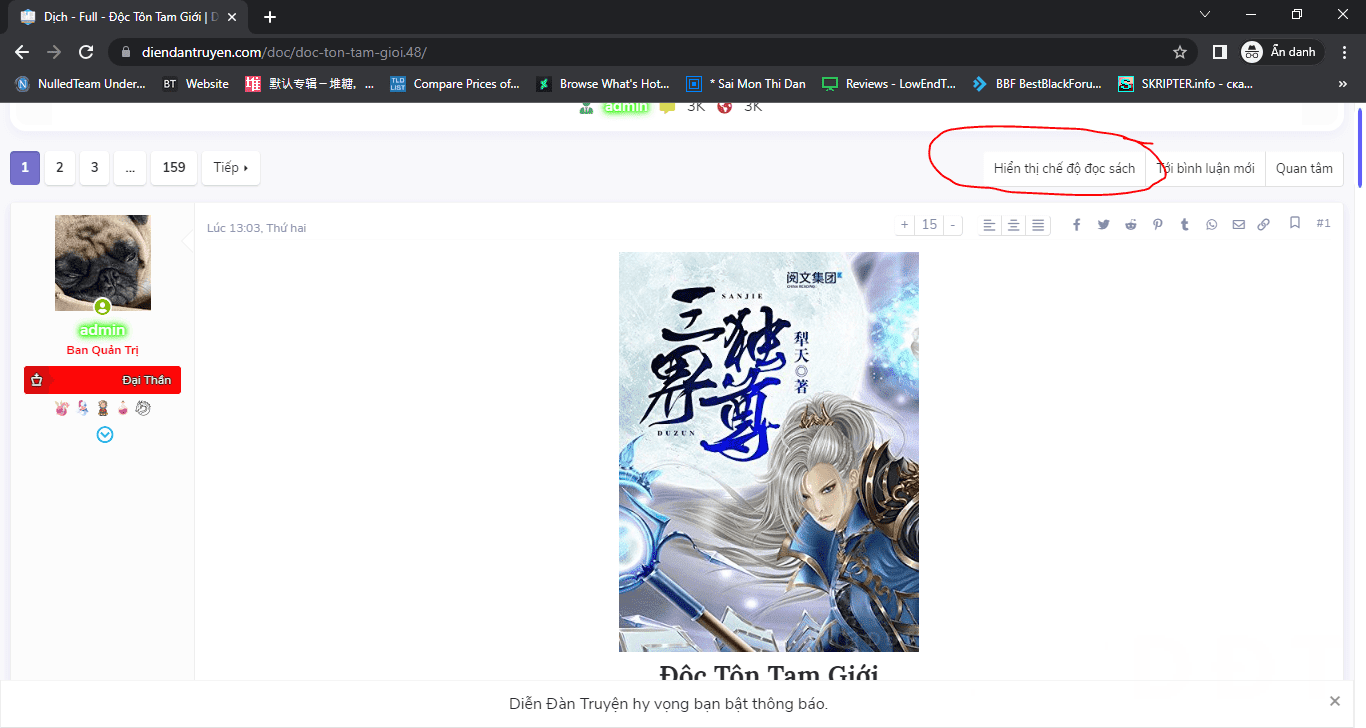Increase font size with plus button
This screenshot has width=1366, height=728.
point(905,225)
